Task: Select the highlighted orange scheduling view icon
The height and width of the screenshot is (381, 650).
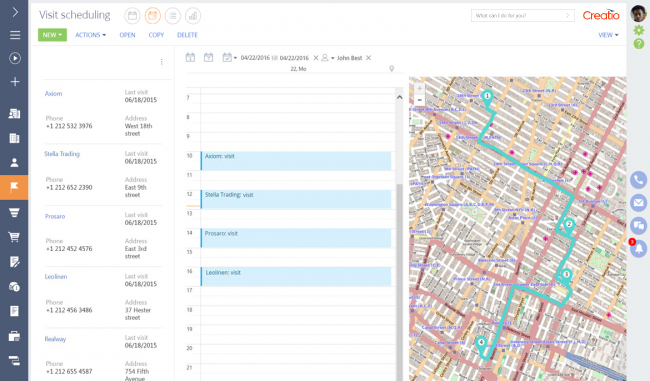Action: click(153, 16)
